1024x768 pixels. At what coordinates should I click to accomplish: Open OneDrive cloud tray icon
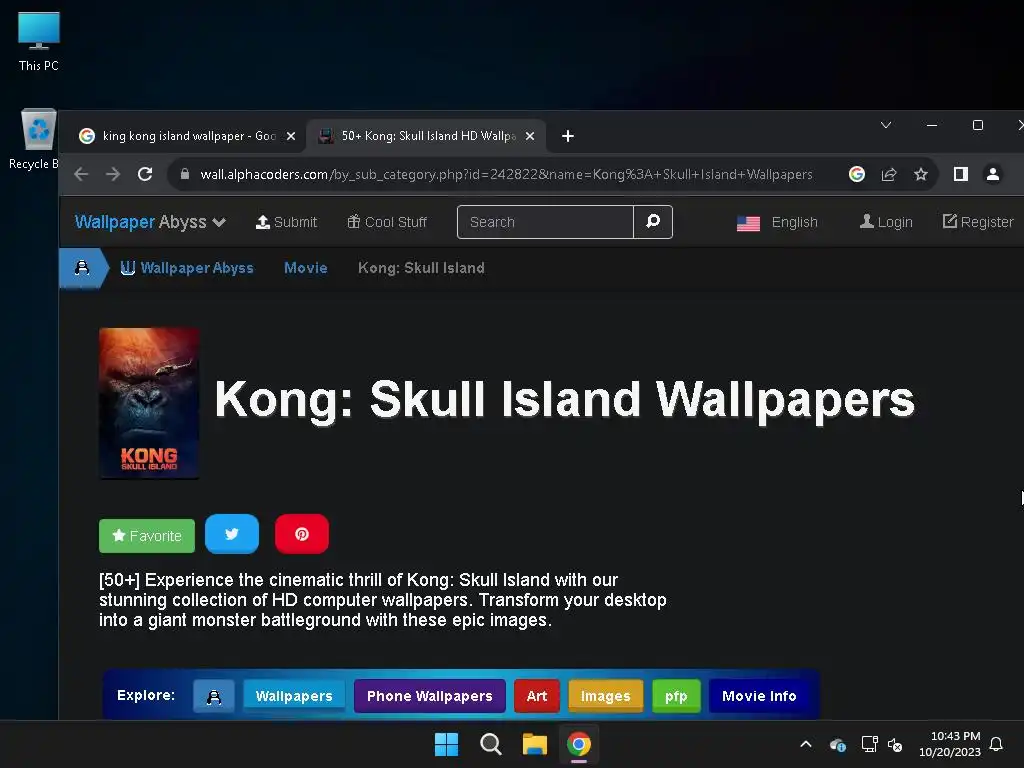[838, 744]
